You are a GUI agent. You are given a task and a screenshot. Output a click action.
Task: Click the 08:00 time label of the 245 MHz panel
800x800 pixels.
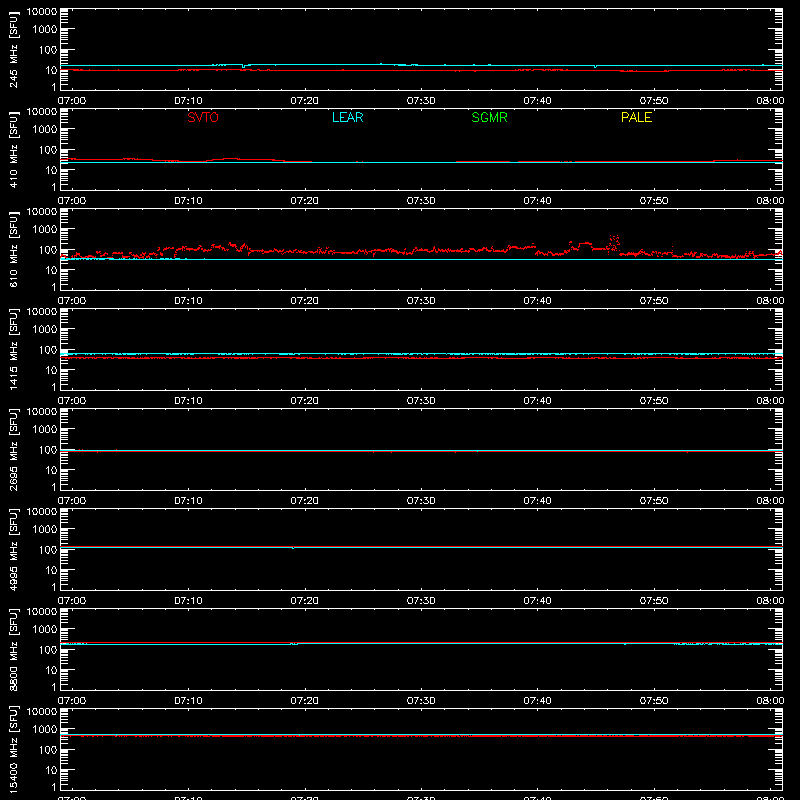click(x=770, y=101)
